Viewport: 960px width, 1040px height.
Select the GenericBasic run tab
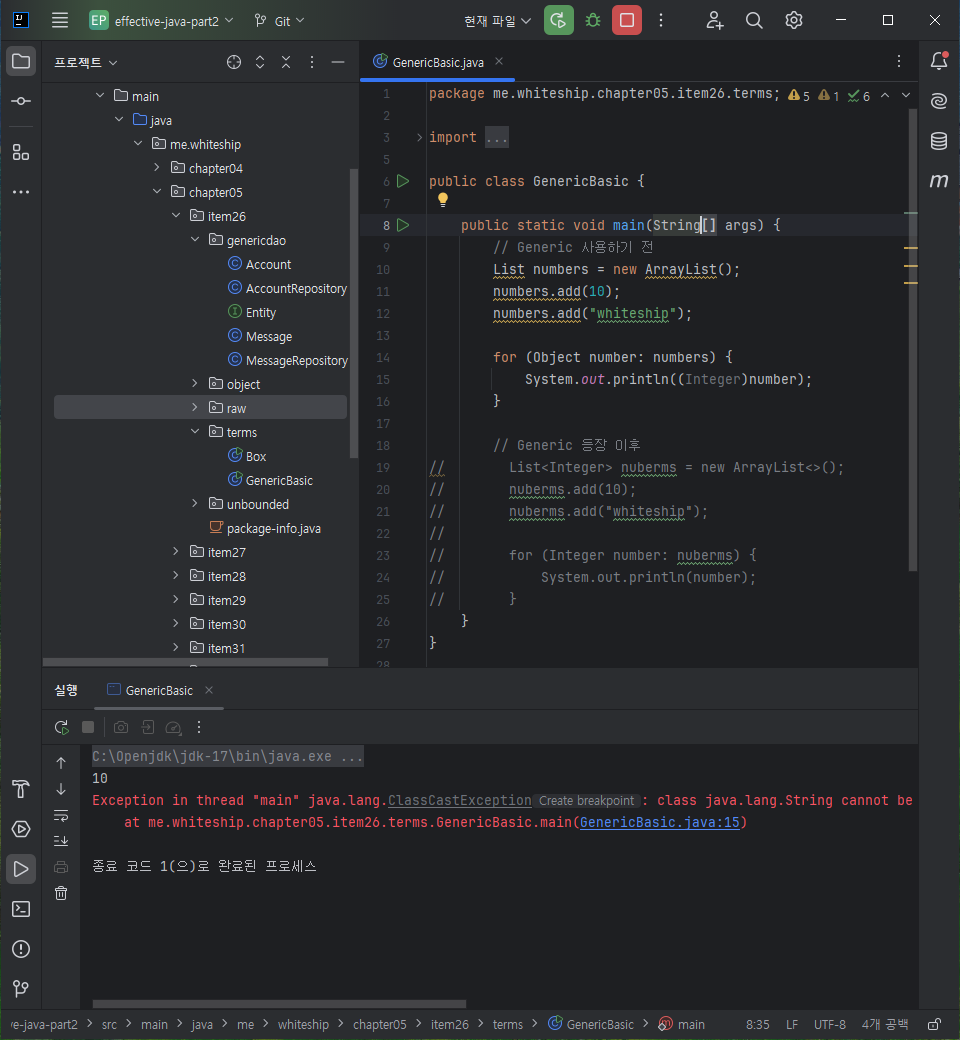pos(159,690)
